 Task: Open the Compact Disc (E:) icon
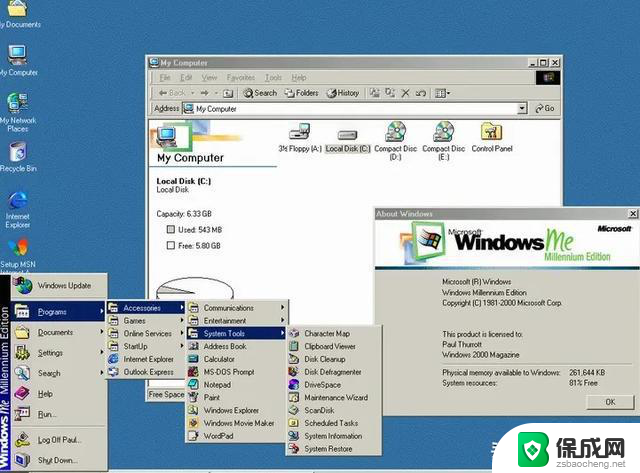coord(444,141)
